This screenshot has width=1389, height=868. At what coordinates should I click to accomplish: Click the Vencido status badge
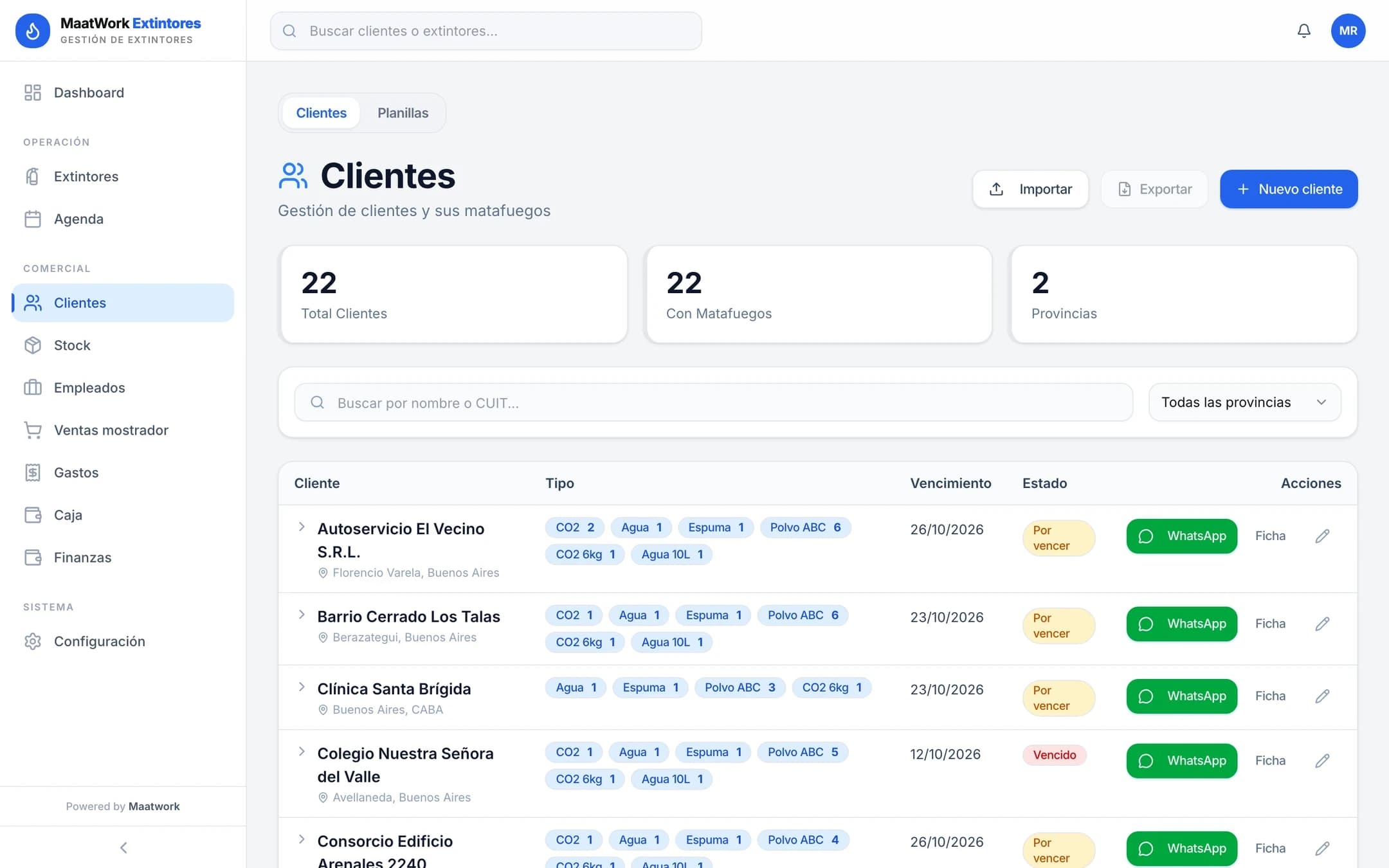pos(1055,755)
